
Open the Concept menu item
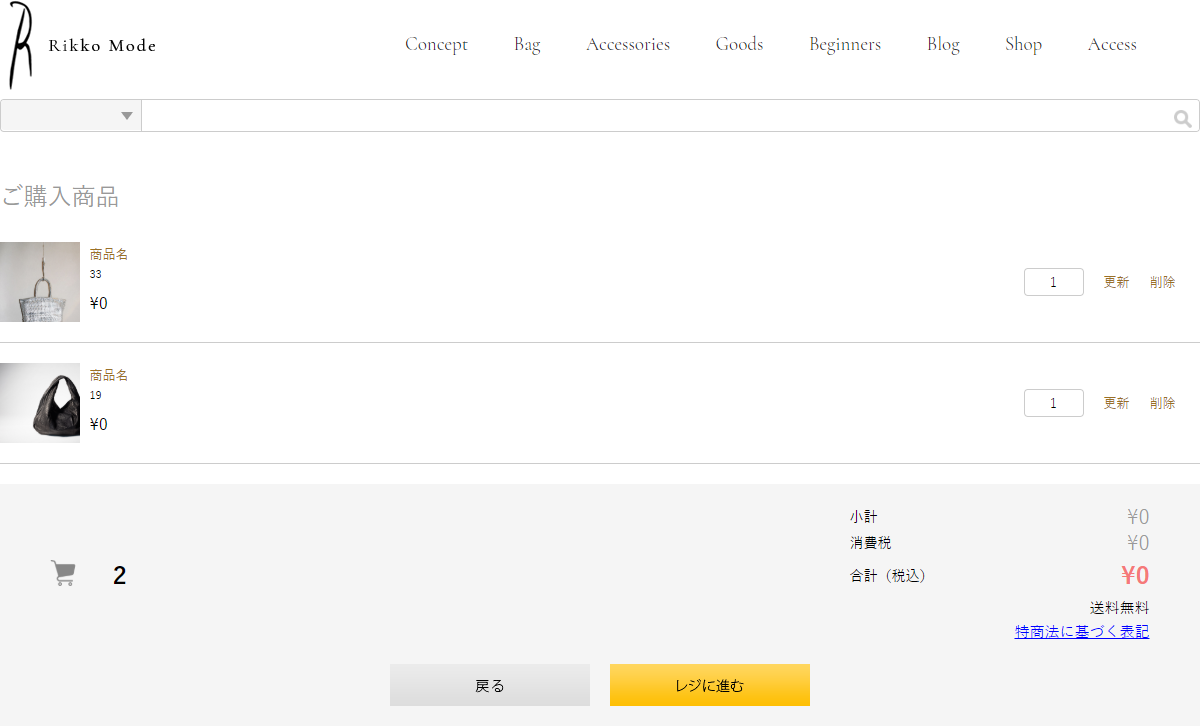tap(436, 44)
